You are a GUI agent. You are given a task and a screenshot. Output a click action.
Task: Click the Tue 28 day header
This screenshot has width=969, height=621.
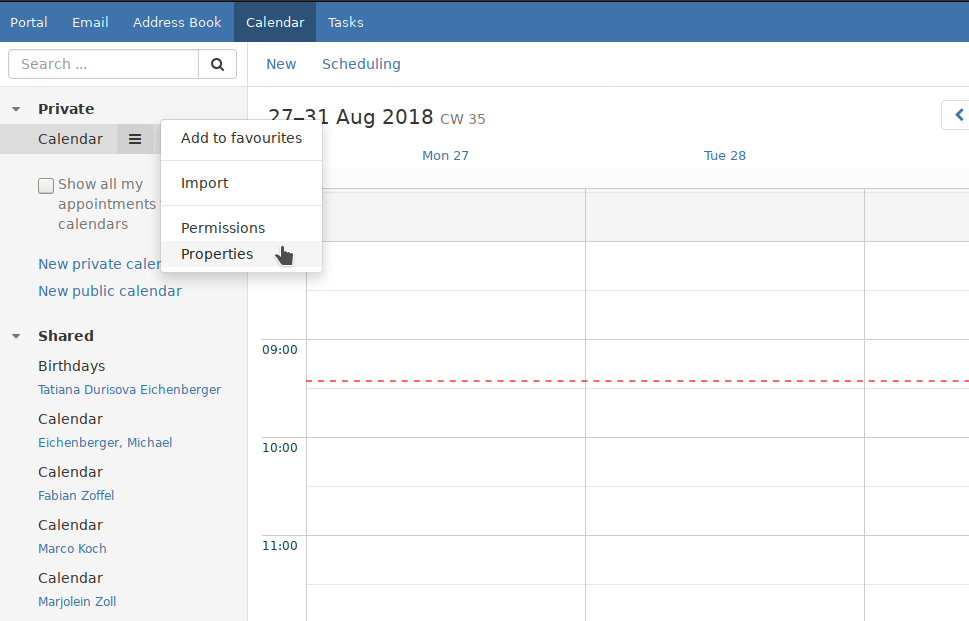click(x=725, y=155)
